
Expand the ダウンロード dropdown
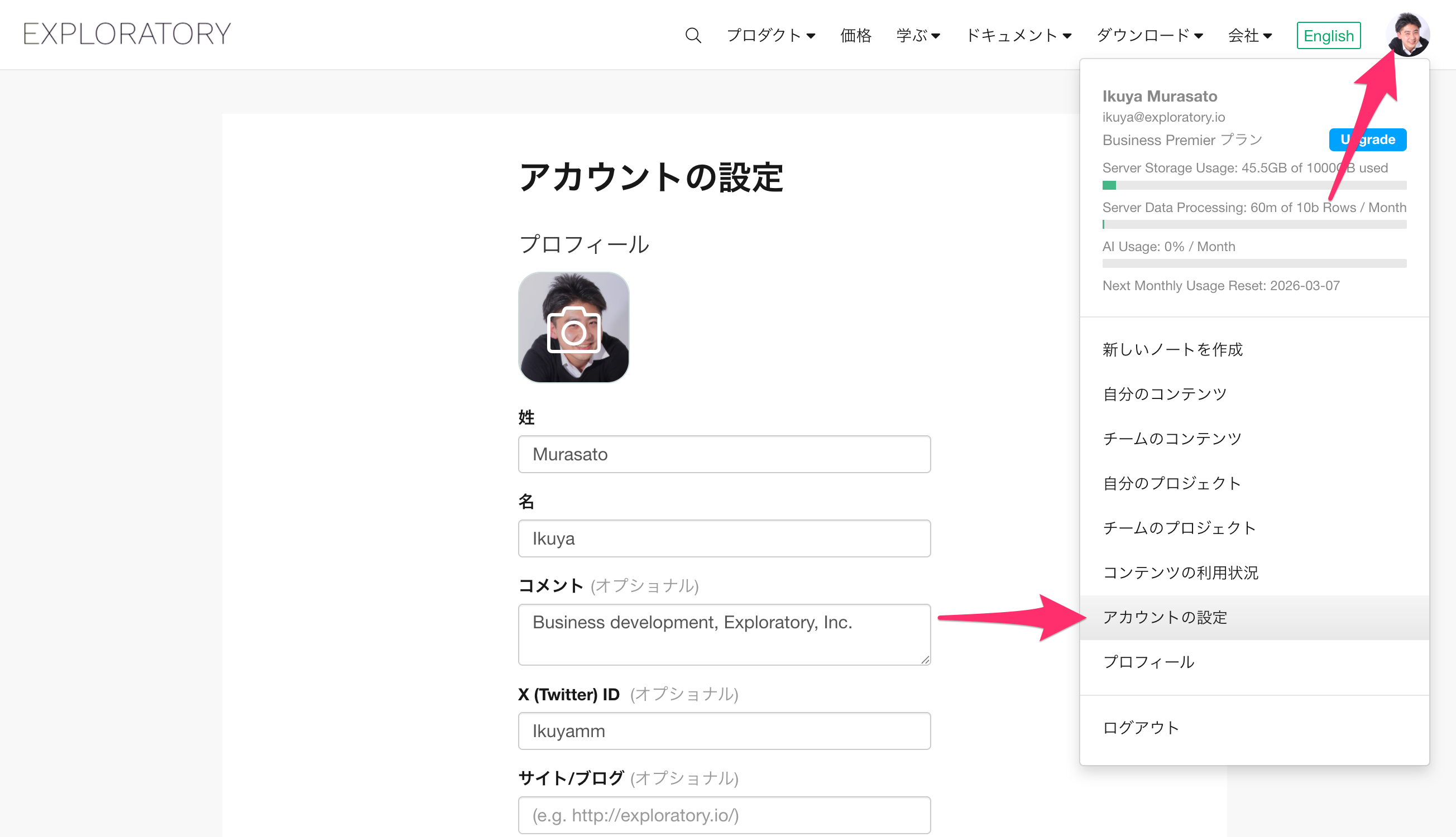(x=1149, y=36)
